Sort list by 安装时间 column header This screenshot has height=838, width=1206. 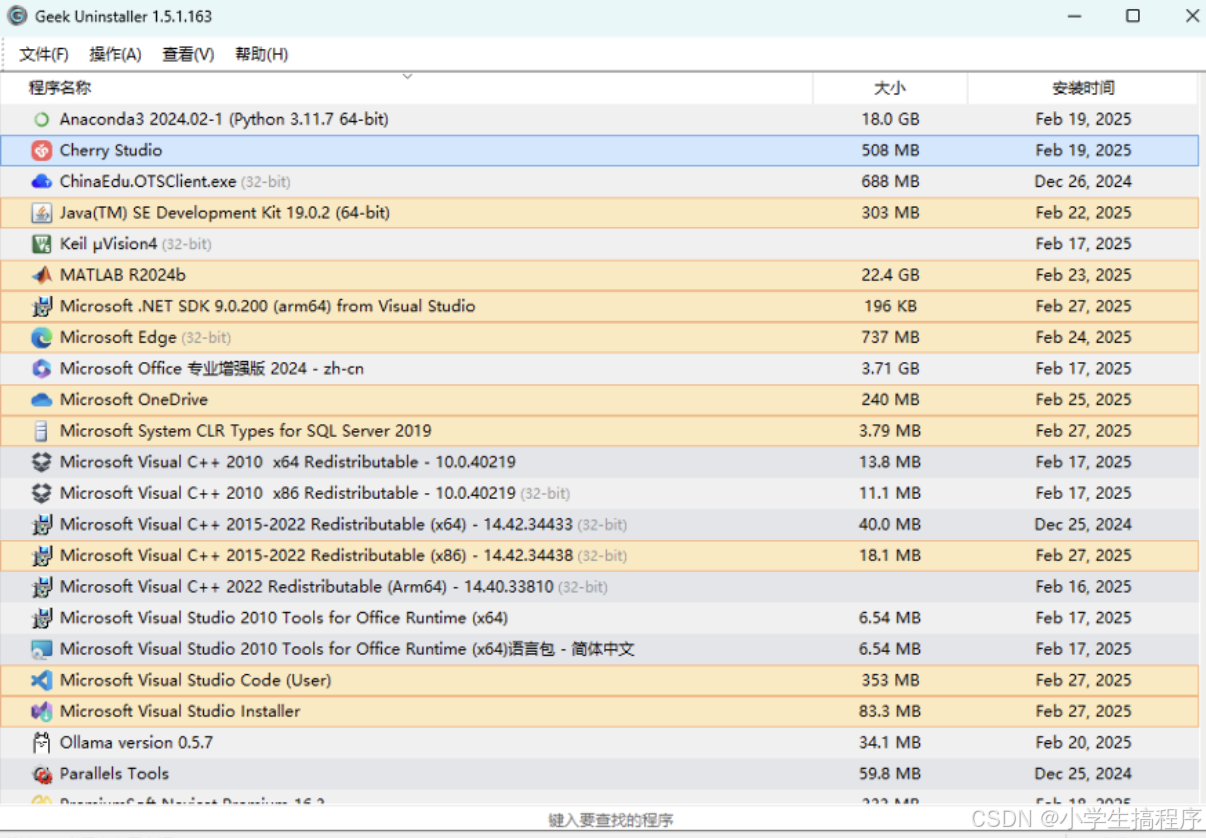click(x=1083, y=88)
